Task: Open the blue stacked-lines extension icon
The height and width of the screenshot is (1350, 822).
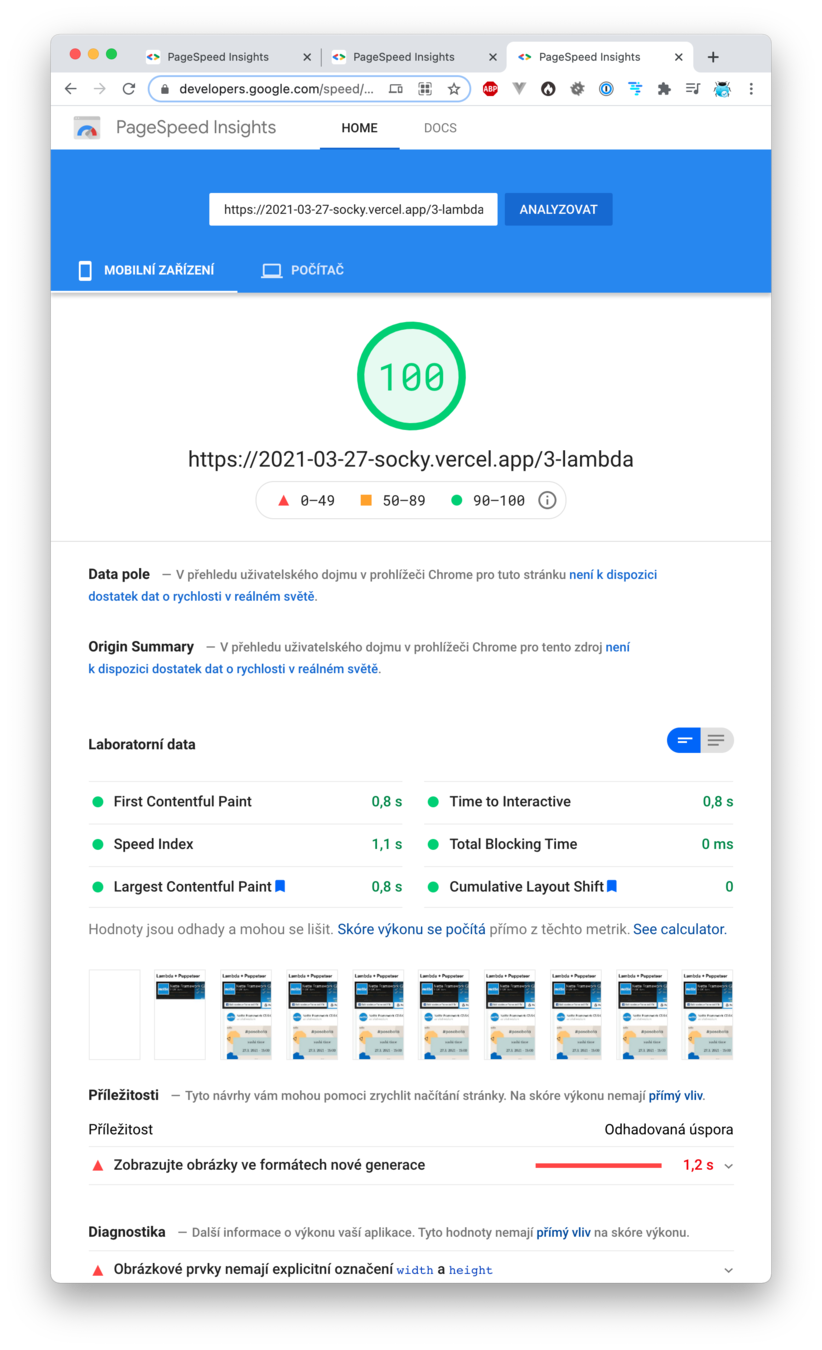Action: pyautogui.click(x=635, y=89)
